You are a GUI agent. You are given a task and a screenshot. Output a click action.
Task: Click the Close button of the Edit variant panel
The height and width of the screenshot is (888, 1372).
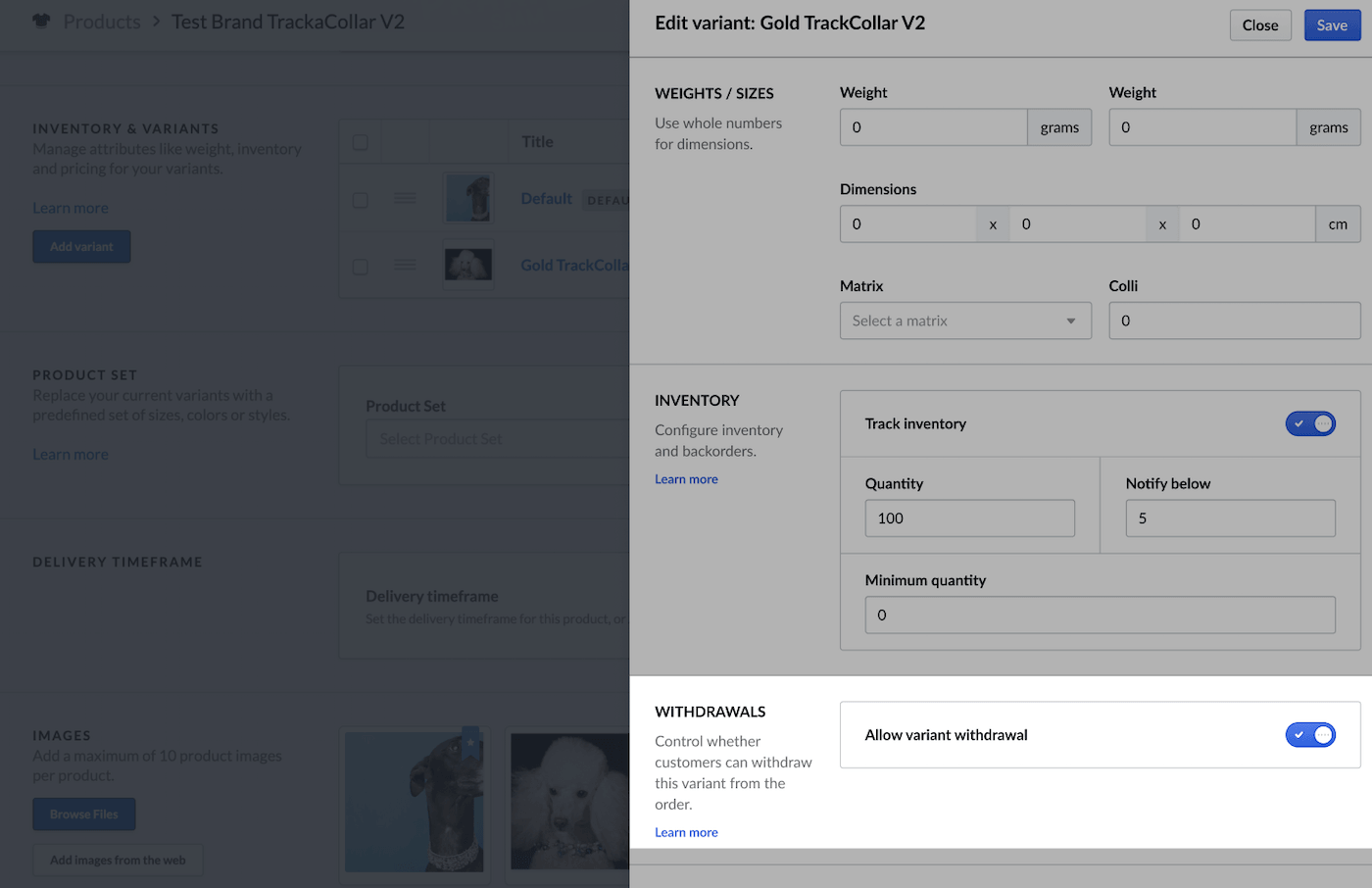(x=1260, y=25)
